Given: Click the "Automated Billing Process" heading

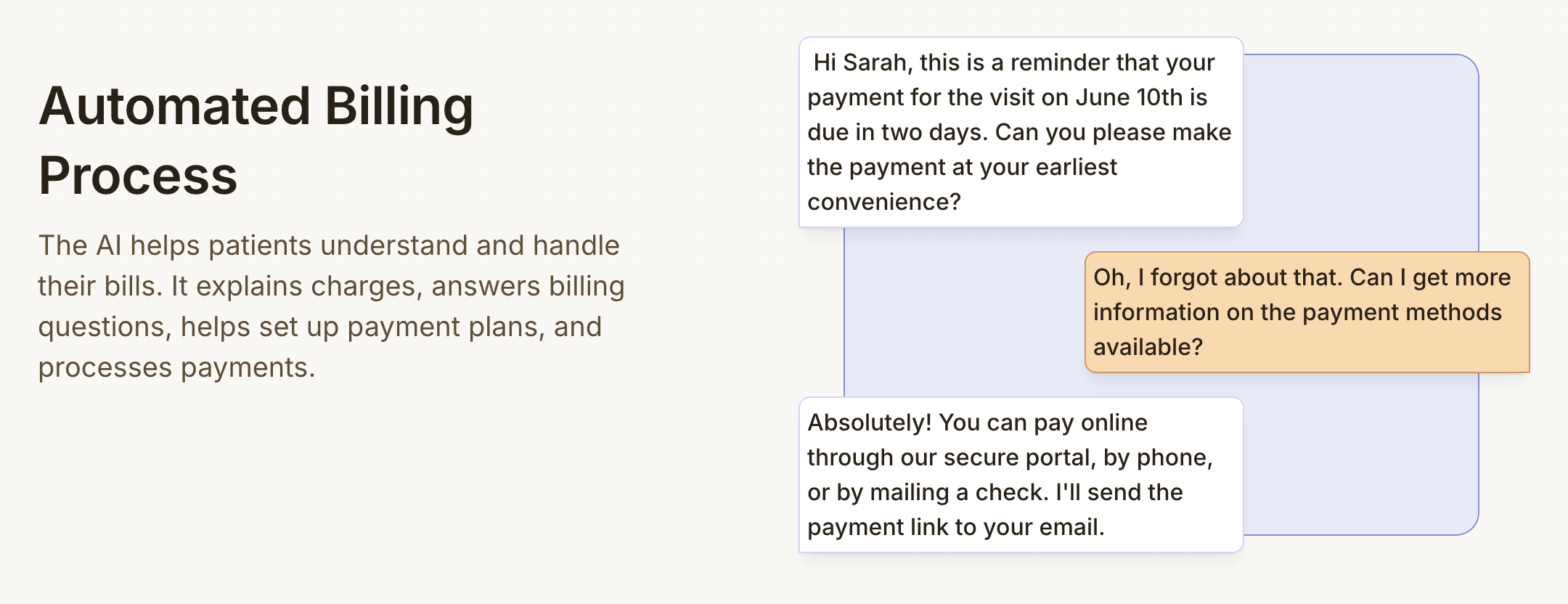Looking at the screenshot, I should (x=256, y=140).
